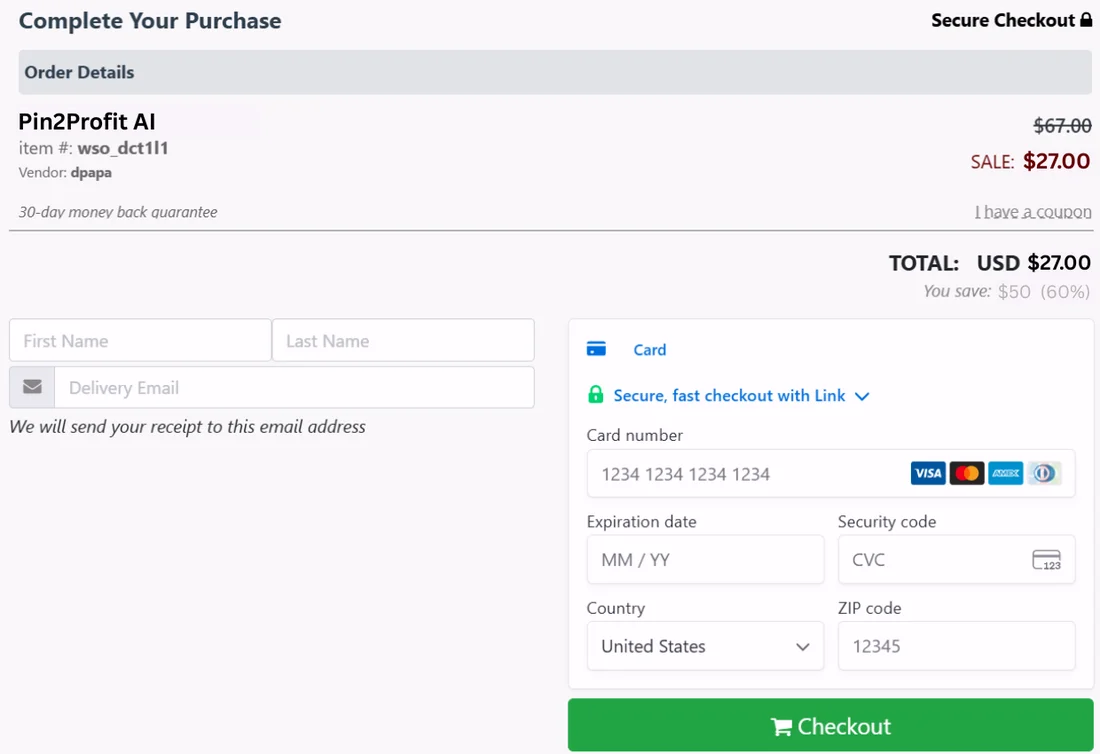
Task: Open the 'I have a coupon' link
Action: pos(1033,212)
